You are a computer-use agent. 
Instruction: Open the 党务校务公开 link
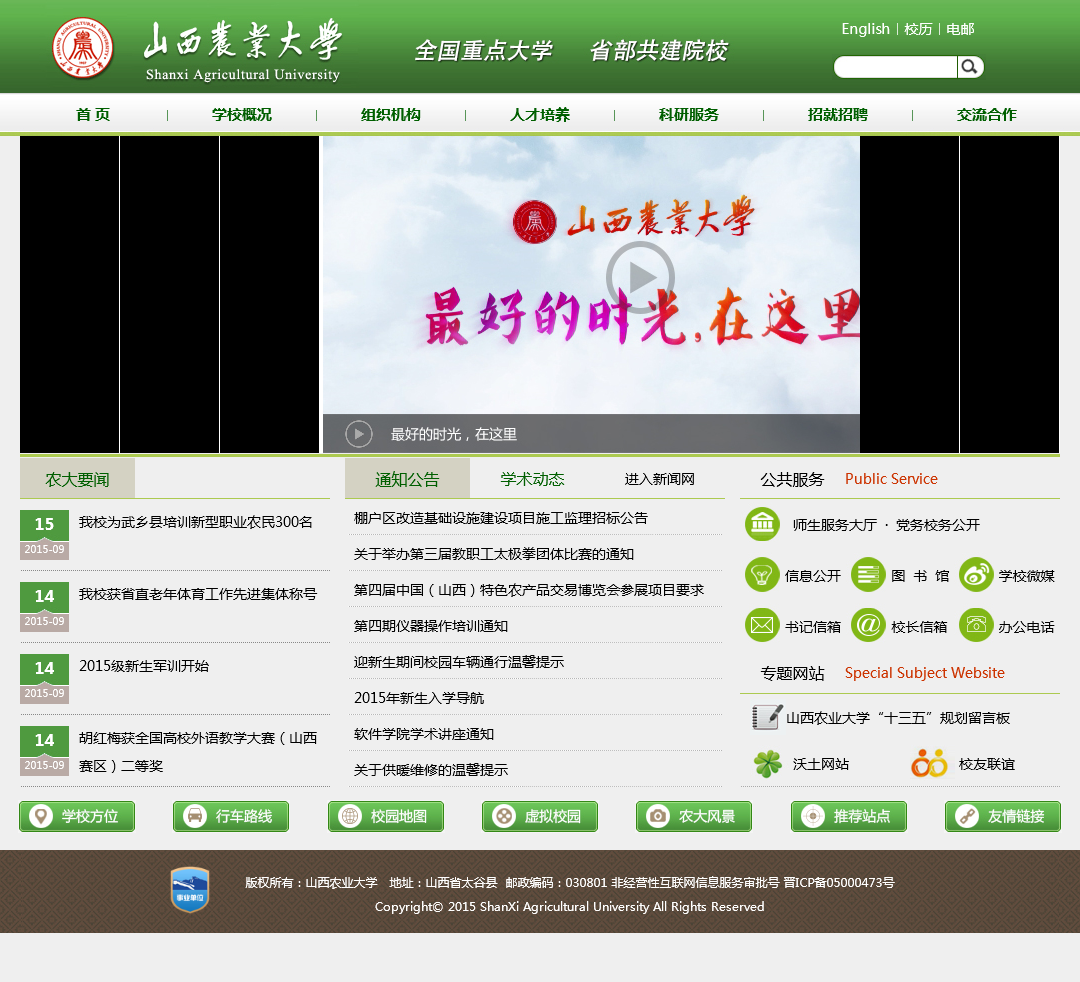tap(937, 525)
